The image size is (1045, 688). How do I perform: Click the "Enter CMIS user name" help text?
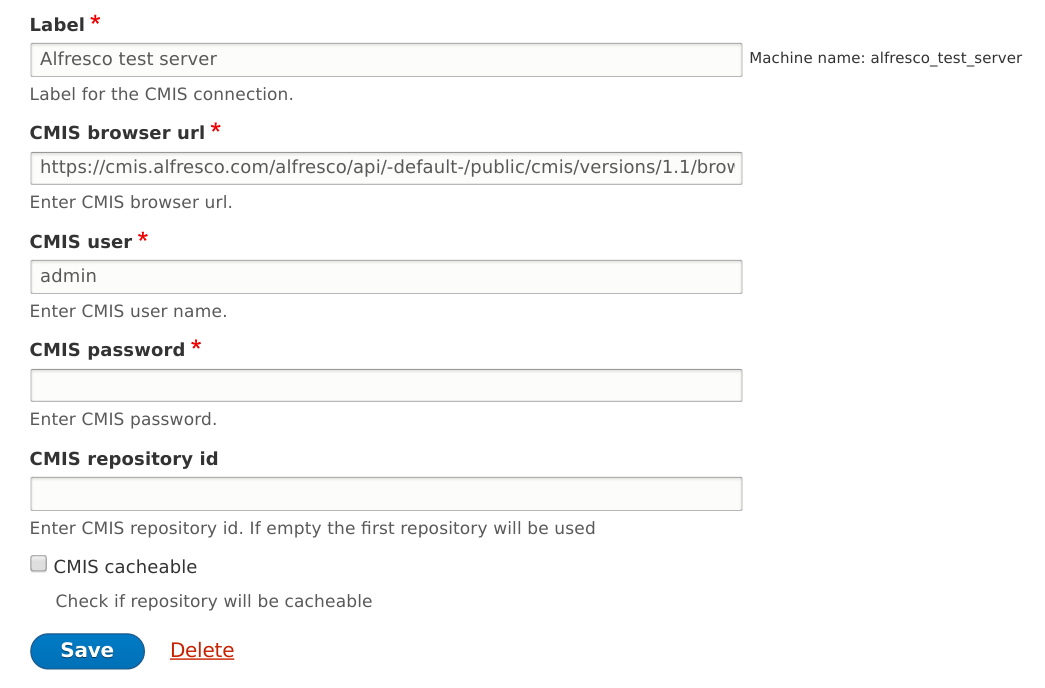128,311
